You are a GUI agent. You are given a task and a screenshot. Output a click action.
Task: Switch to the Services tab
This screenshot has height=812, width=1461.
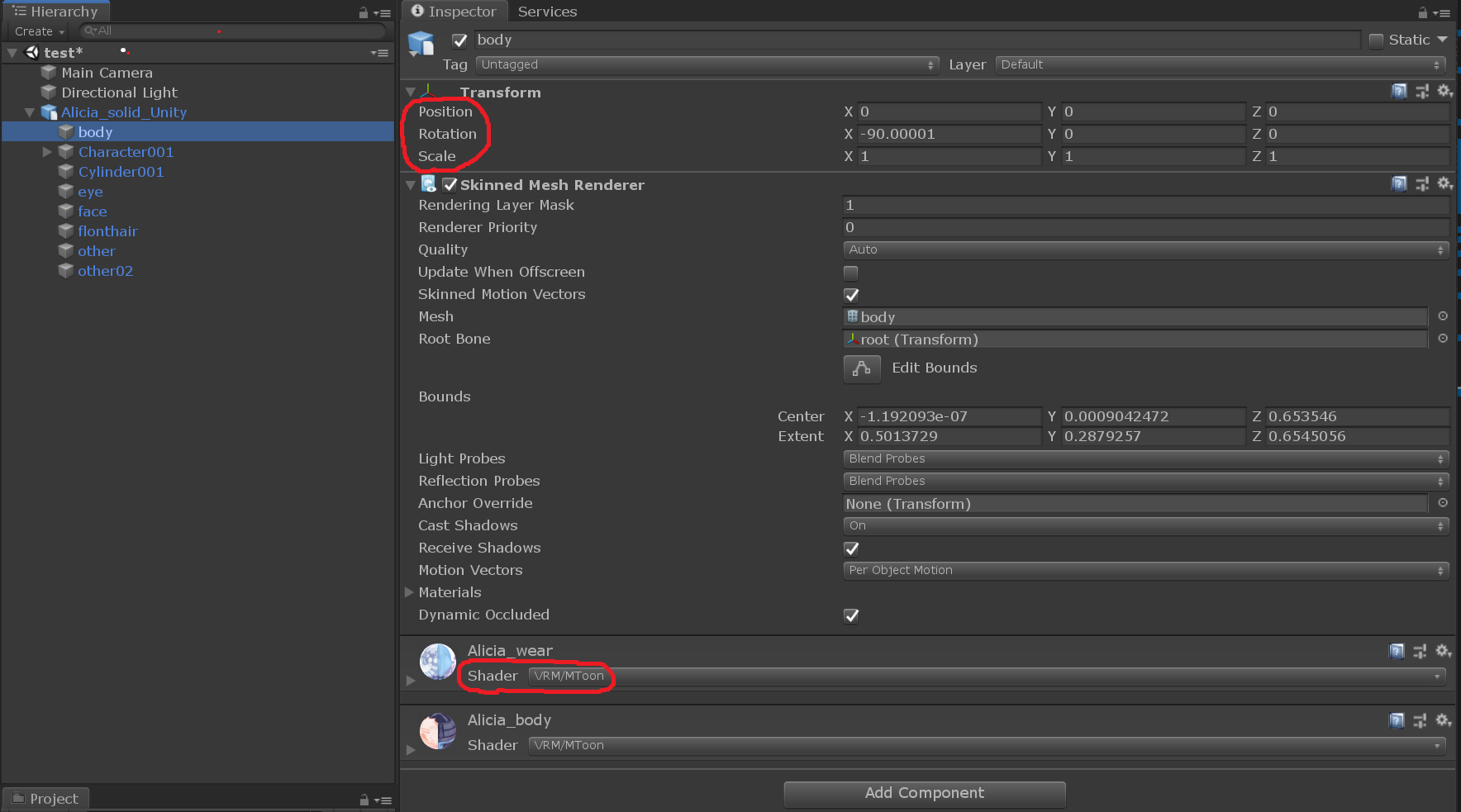547,12
